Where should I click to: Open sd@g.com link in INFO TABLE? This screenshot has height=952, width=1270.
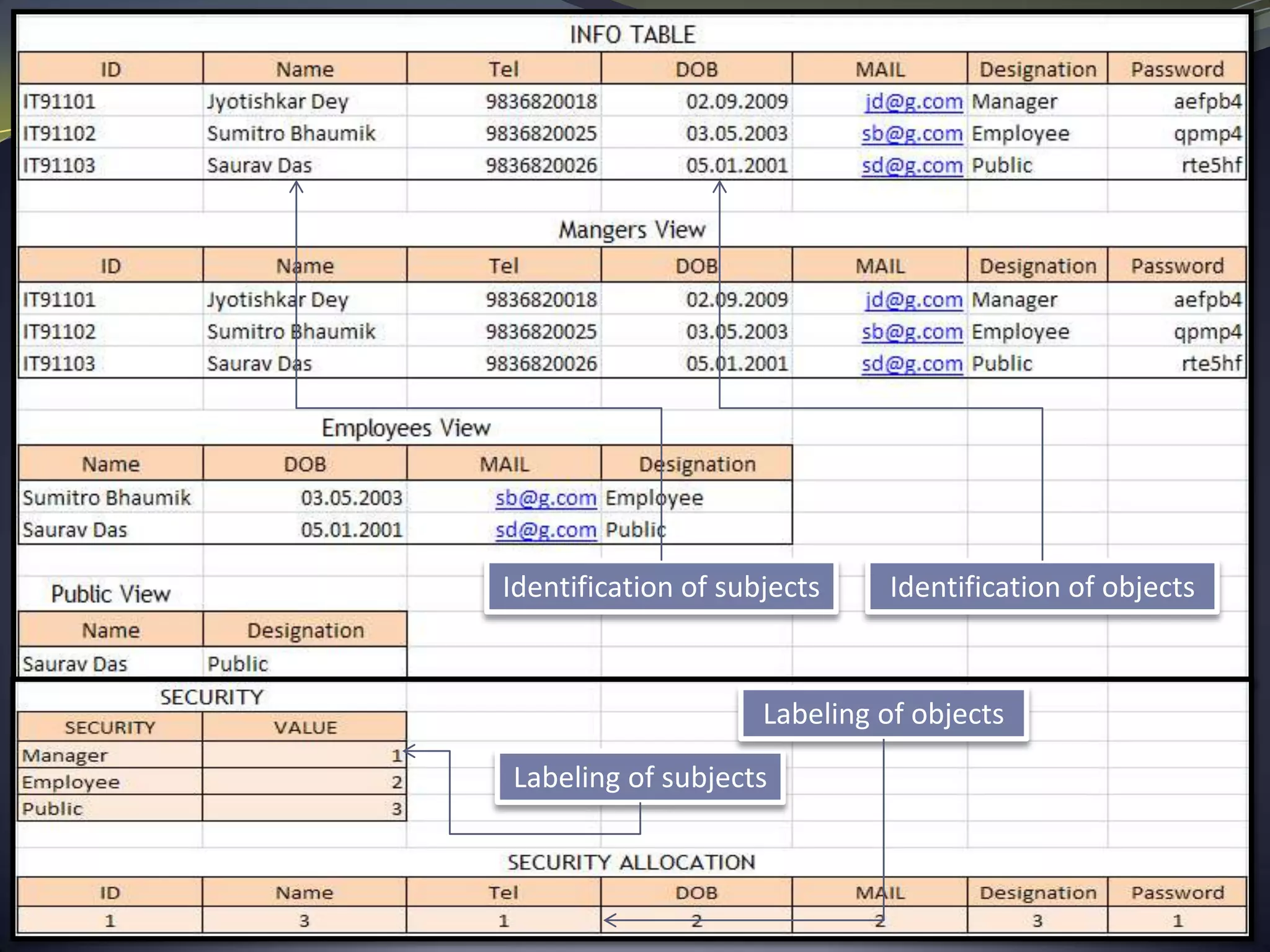[x=912, y=166]
